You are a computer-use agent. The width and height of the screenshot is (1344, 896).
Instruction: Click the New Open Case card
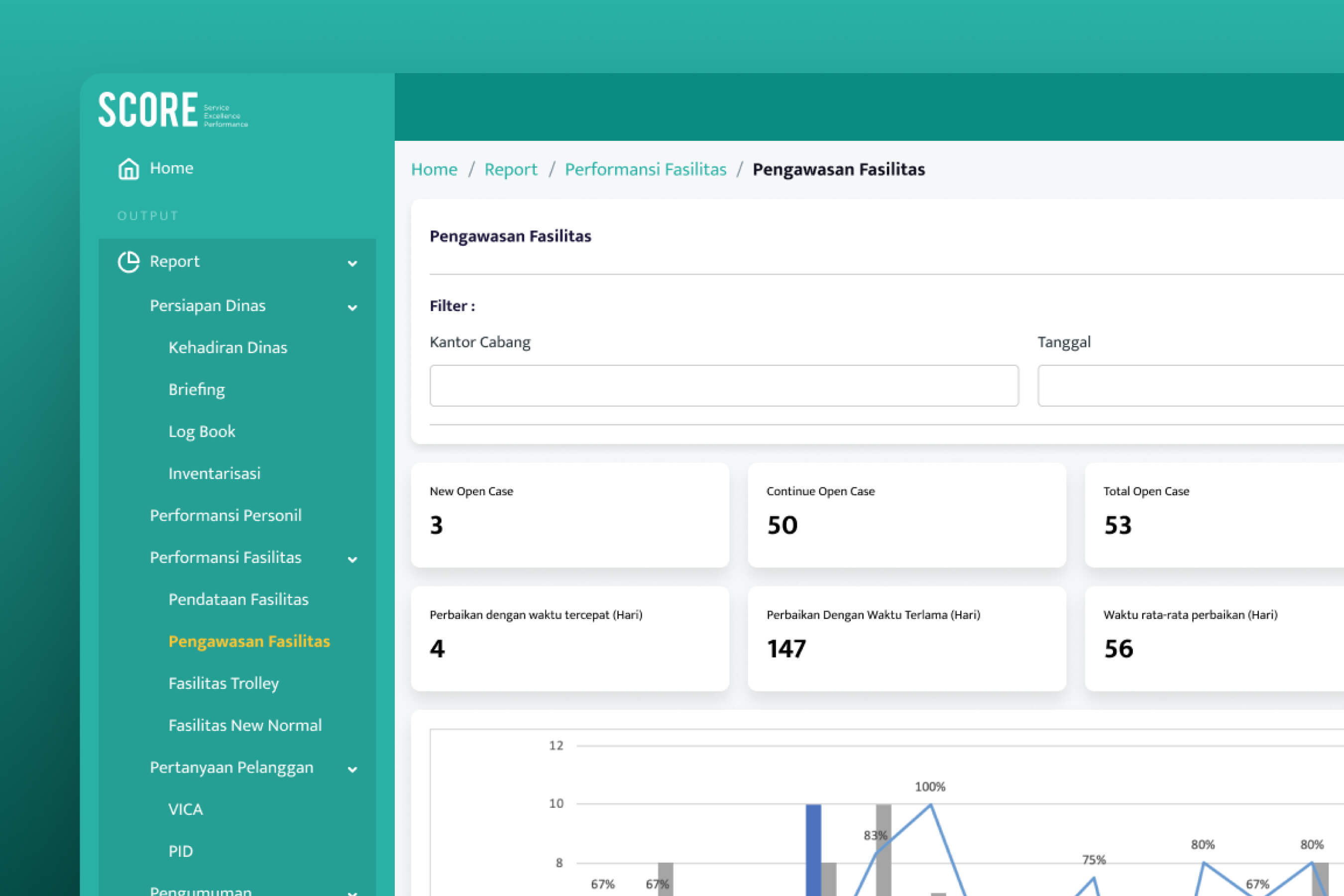[x=570, y=515]
